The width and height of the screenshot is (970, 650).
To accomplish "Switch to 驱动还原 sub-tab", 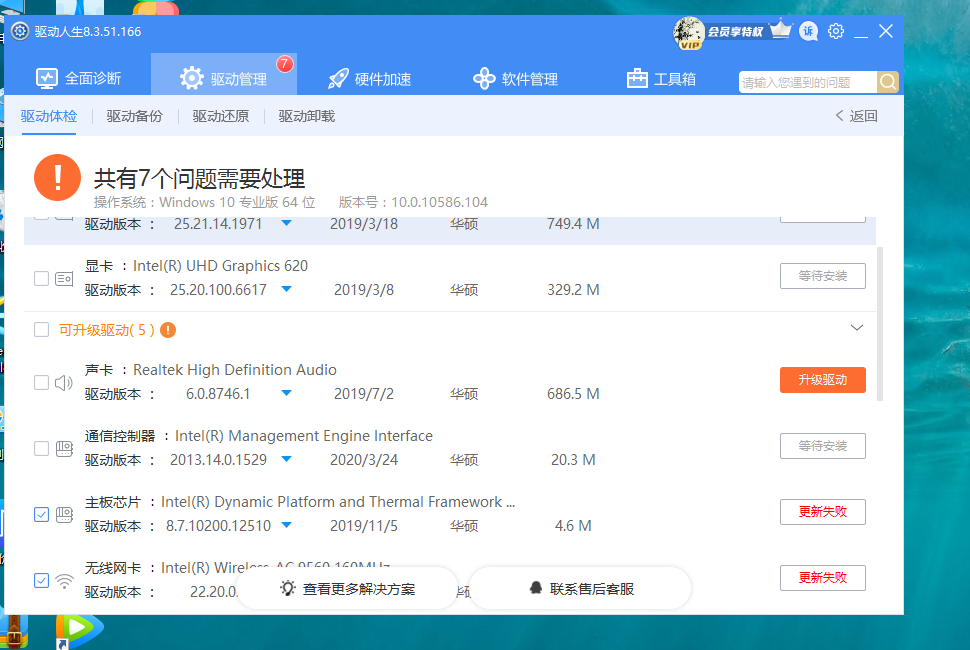I will tap(220, 116).
